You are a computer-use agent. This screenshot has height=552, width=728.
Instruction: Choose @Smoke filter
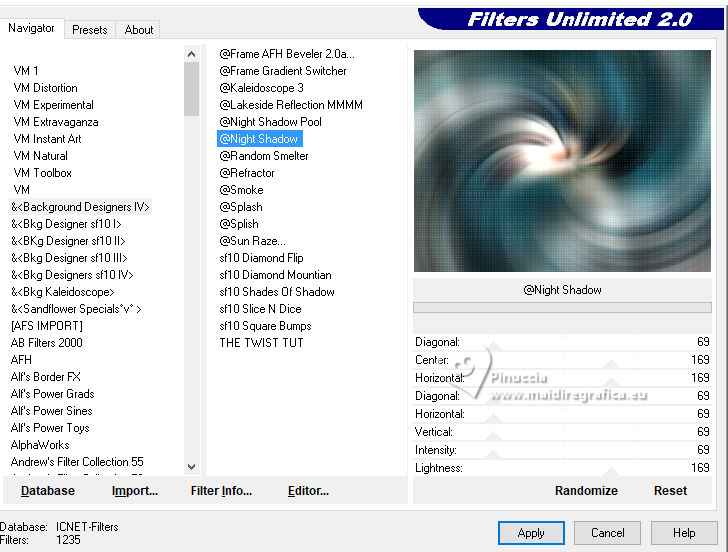pyautogui.click(x=241, y=190)
